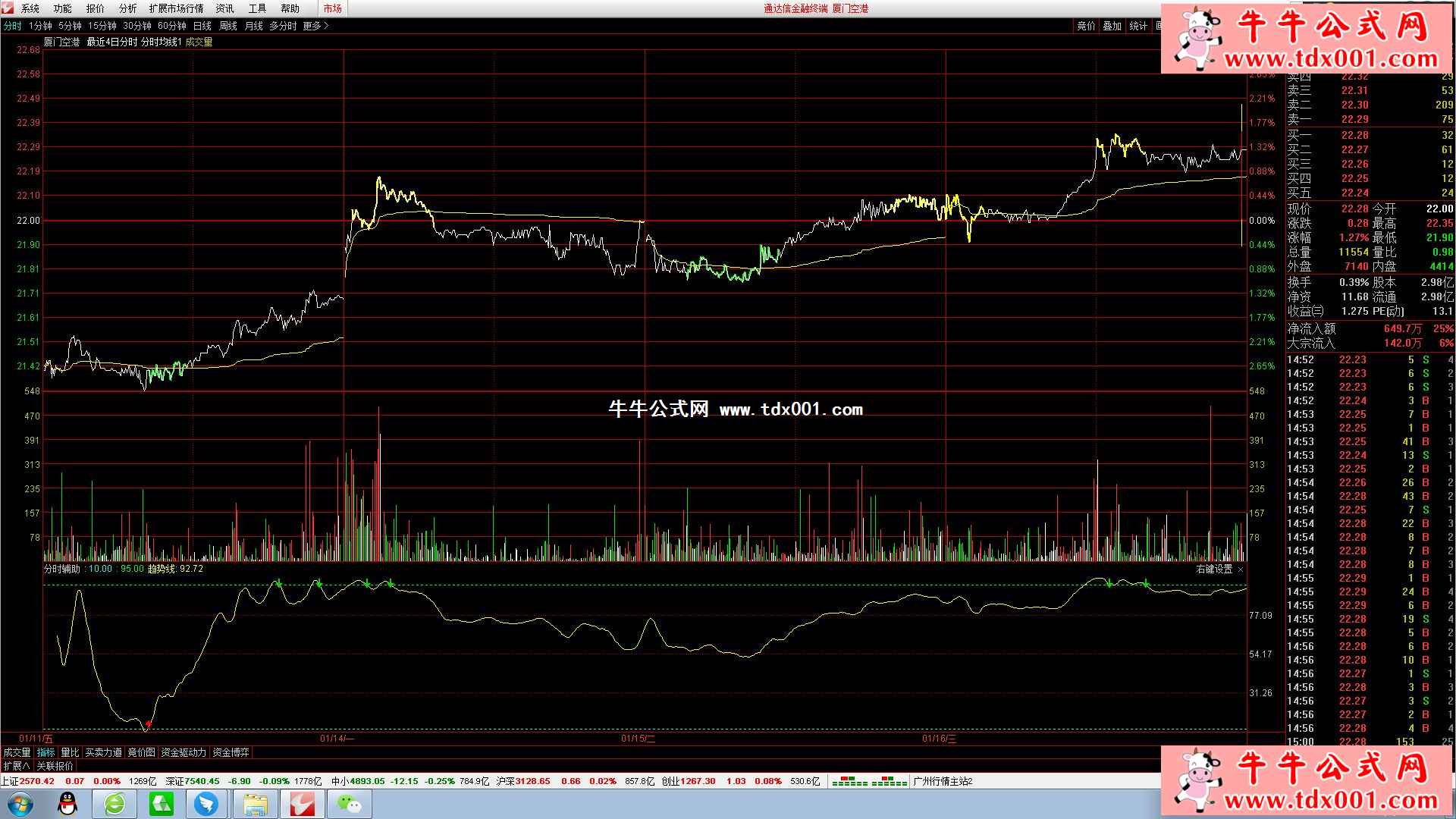
Task: Open QQ penguin icon in taskbar
Action: pyautogui.click(x=68, y=804)
